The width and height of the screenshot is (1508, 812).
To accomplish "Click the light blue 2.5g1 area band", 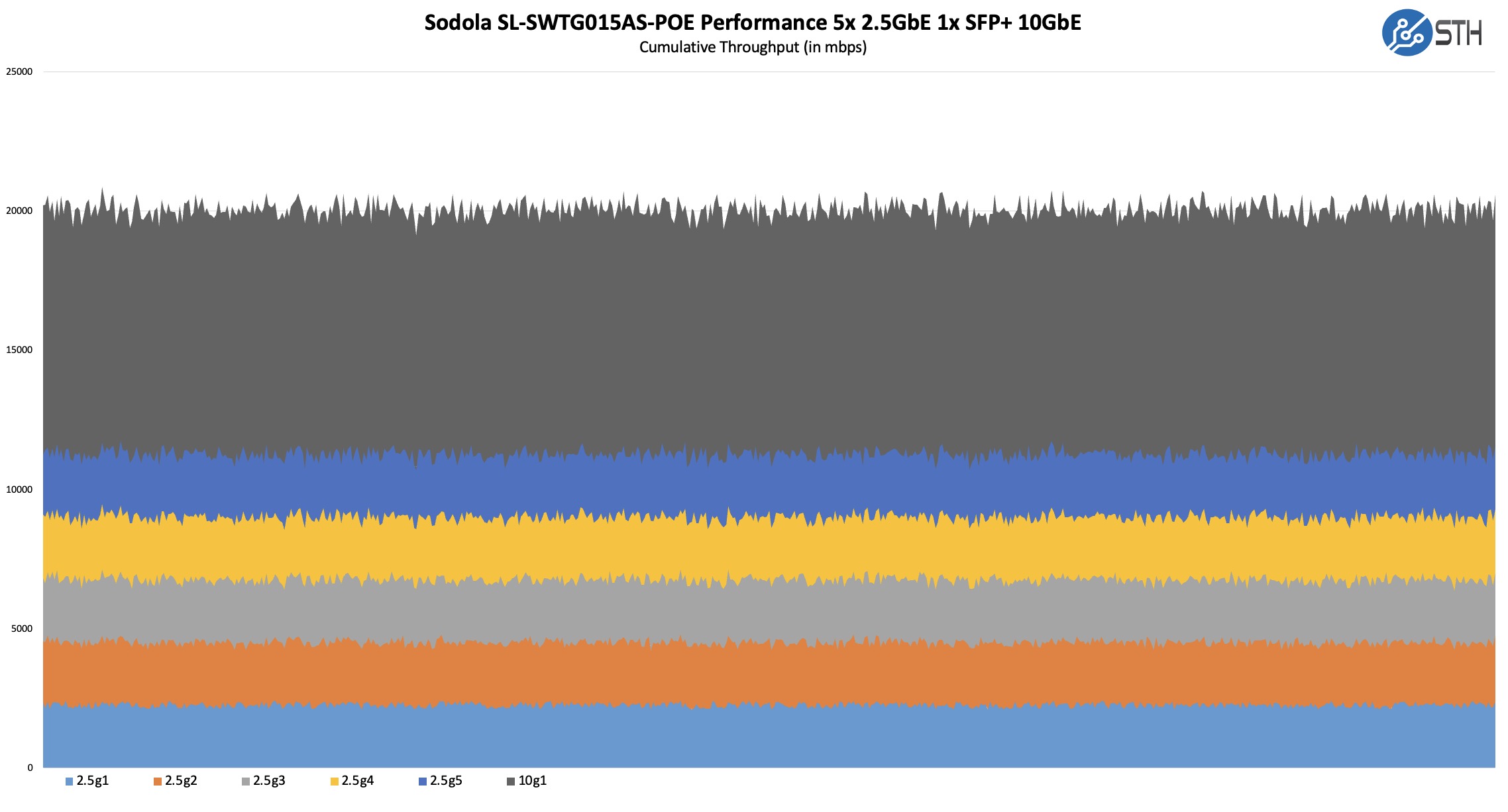I will [x=769, y=736].
